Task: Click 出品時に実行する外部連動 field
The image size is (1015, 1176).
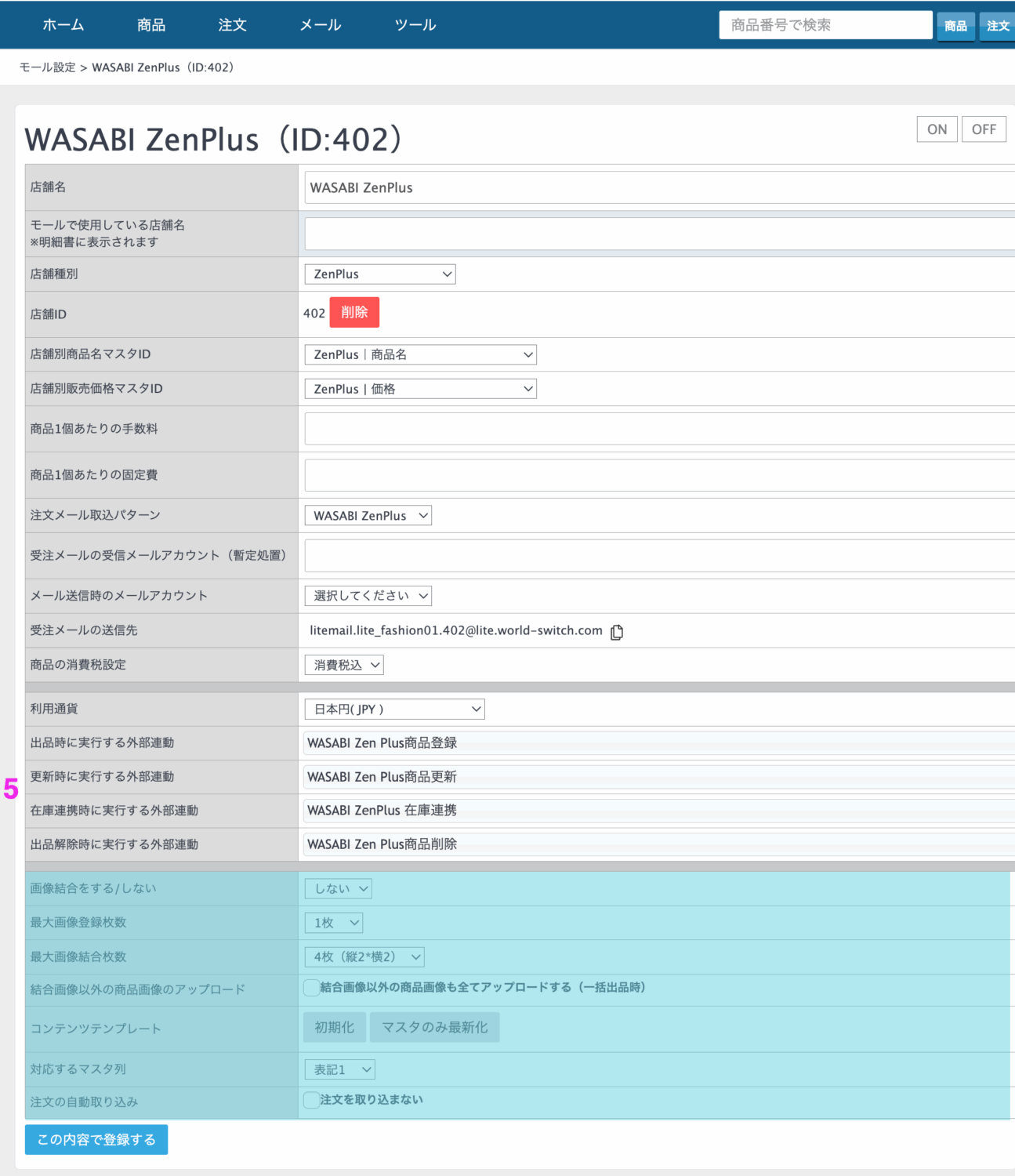Action: 658,743
